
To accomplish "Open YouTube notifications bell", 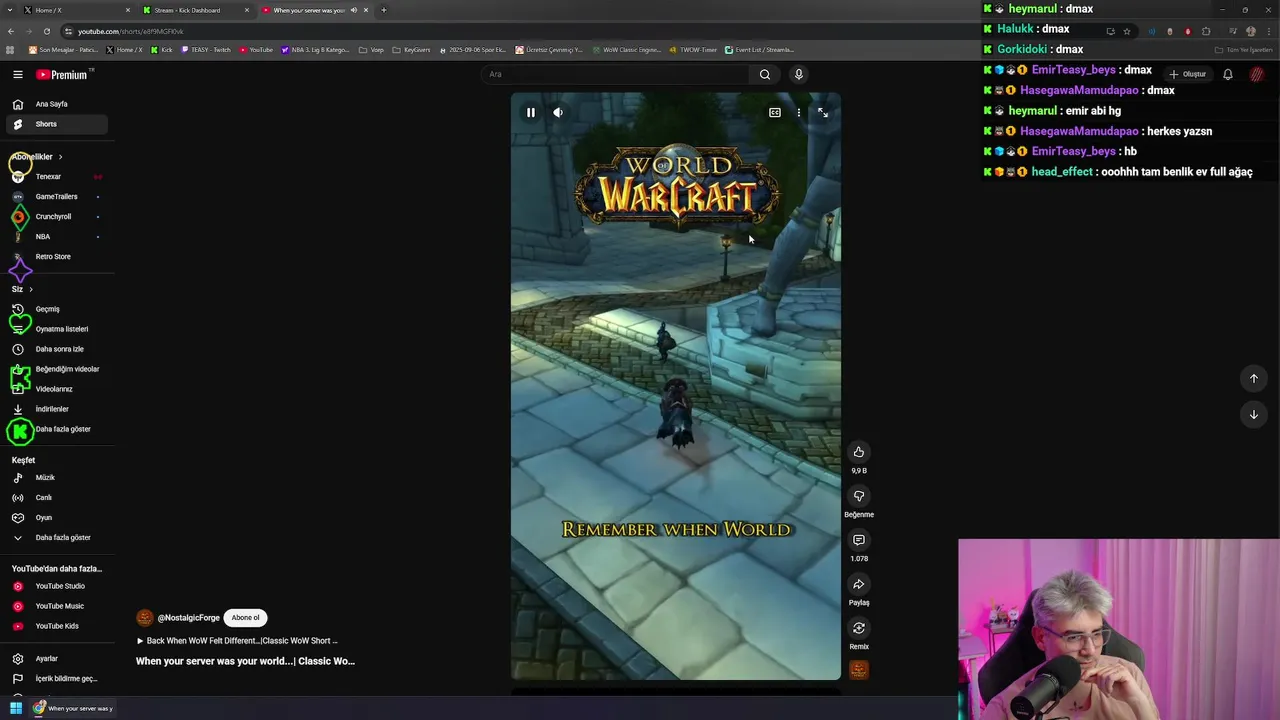I will point(1228,74).
